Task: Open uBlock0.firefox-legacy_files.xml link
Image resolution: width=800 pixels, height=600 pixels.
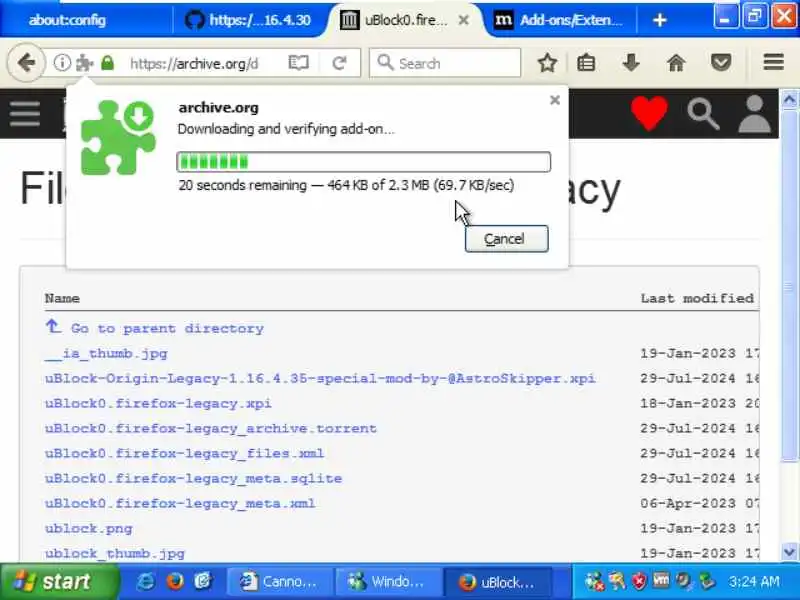Action: click(x=184, y=454)
